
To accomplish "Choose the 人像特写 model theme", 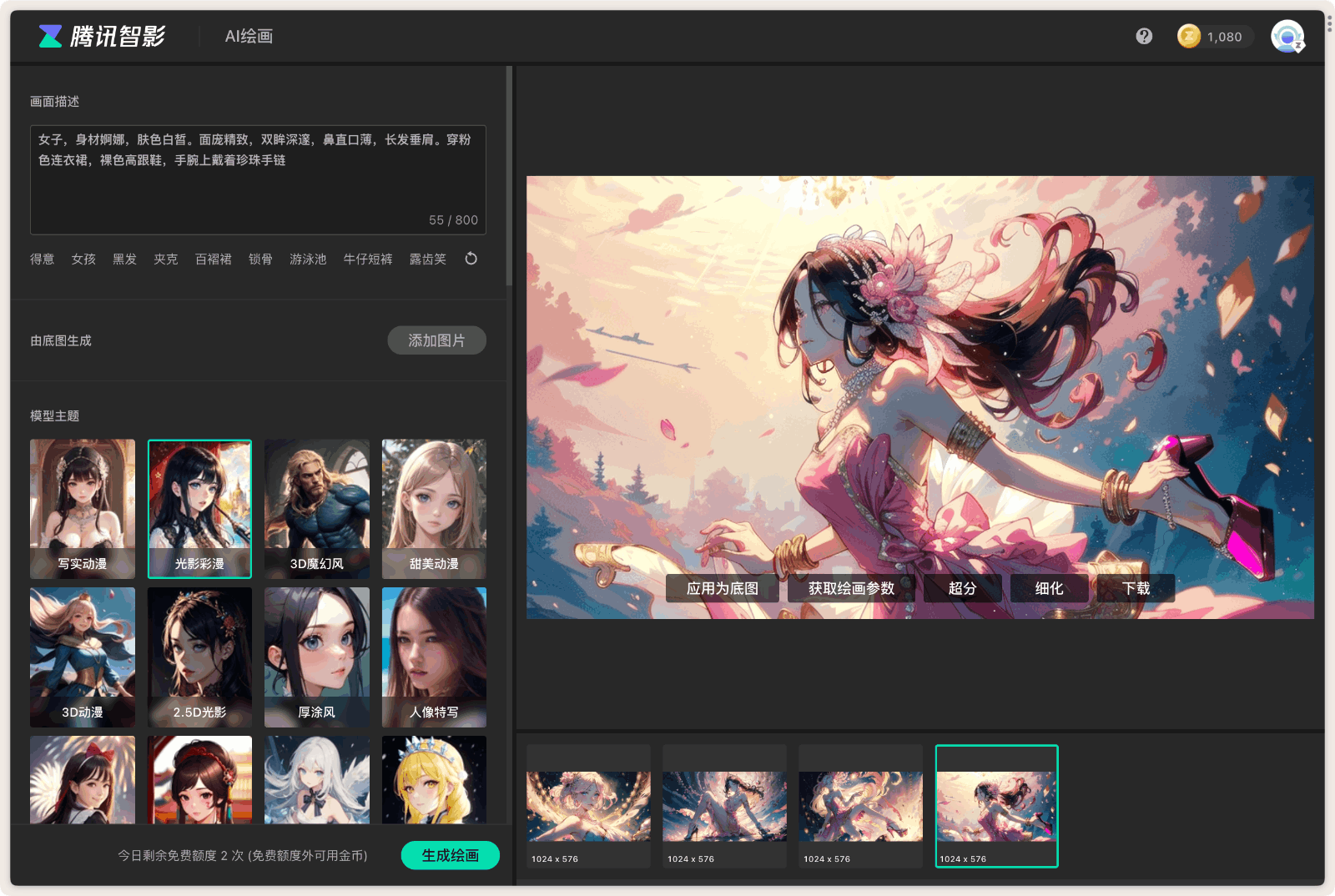I will click(434, 657).
